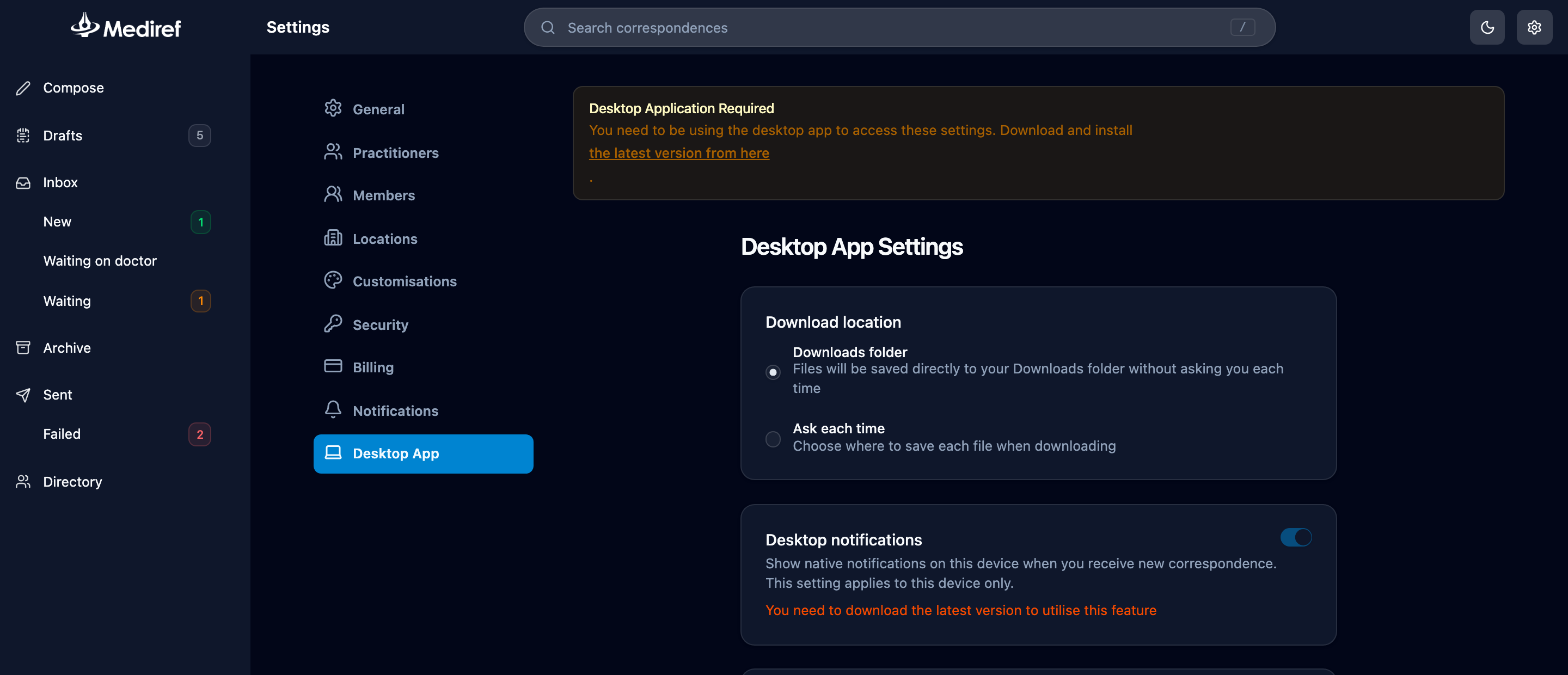Select the Ask each time radio option
1568x675 pixels.
coord(773,439)
